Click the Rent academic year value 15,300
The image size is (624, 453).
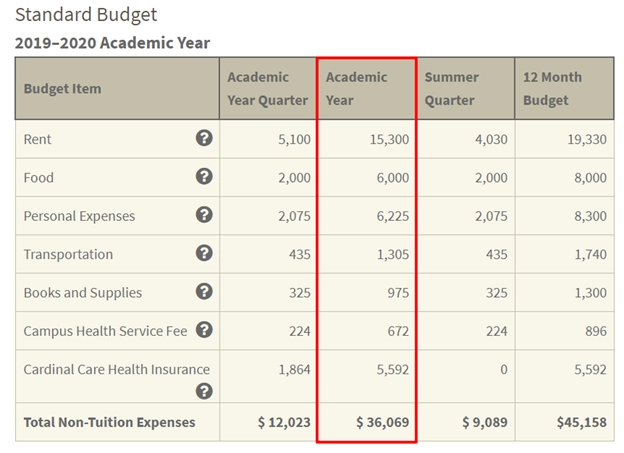click(388, 139)
